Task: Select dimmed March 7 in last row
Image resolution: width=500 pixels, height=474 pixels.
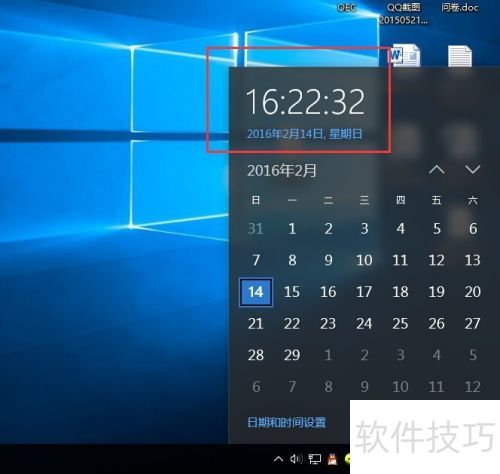Action: point(292,387)
